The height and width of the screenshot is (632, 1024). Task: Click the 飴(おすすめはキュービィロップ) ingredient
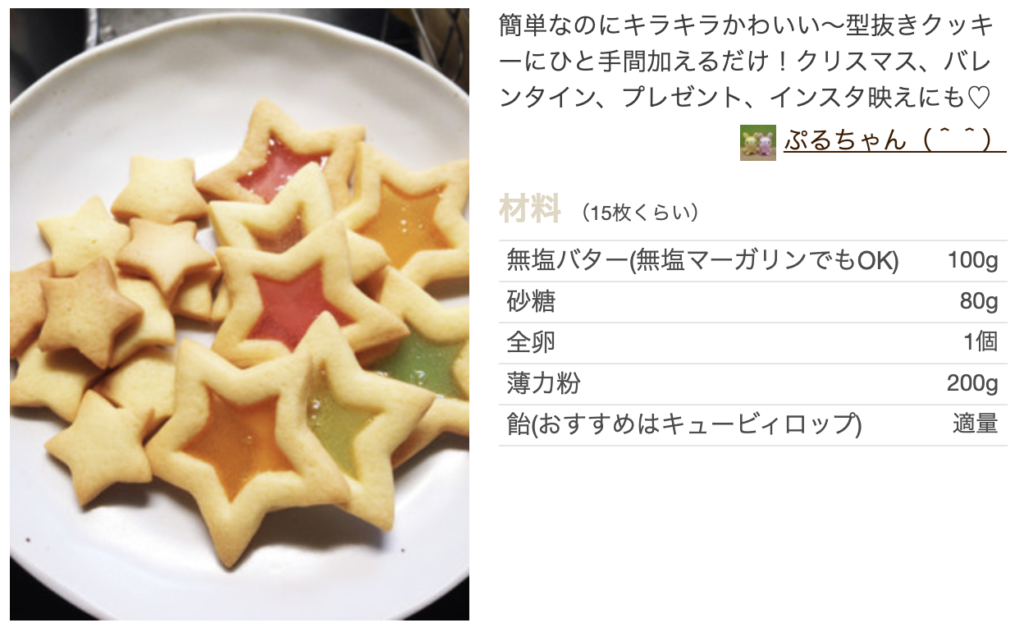click(x=684, y=424)
